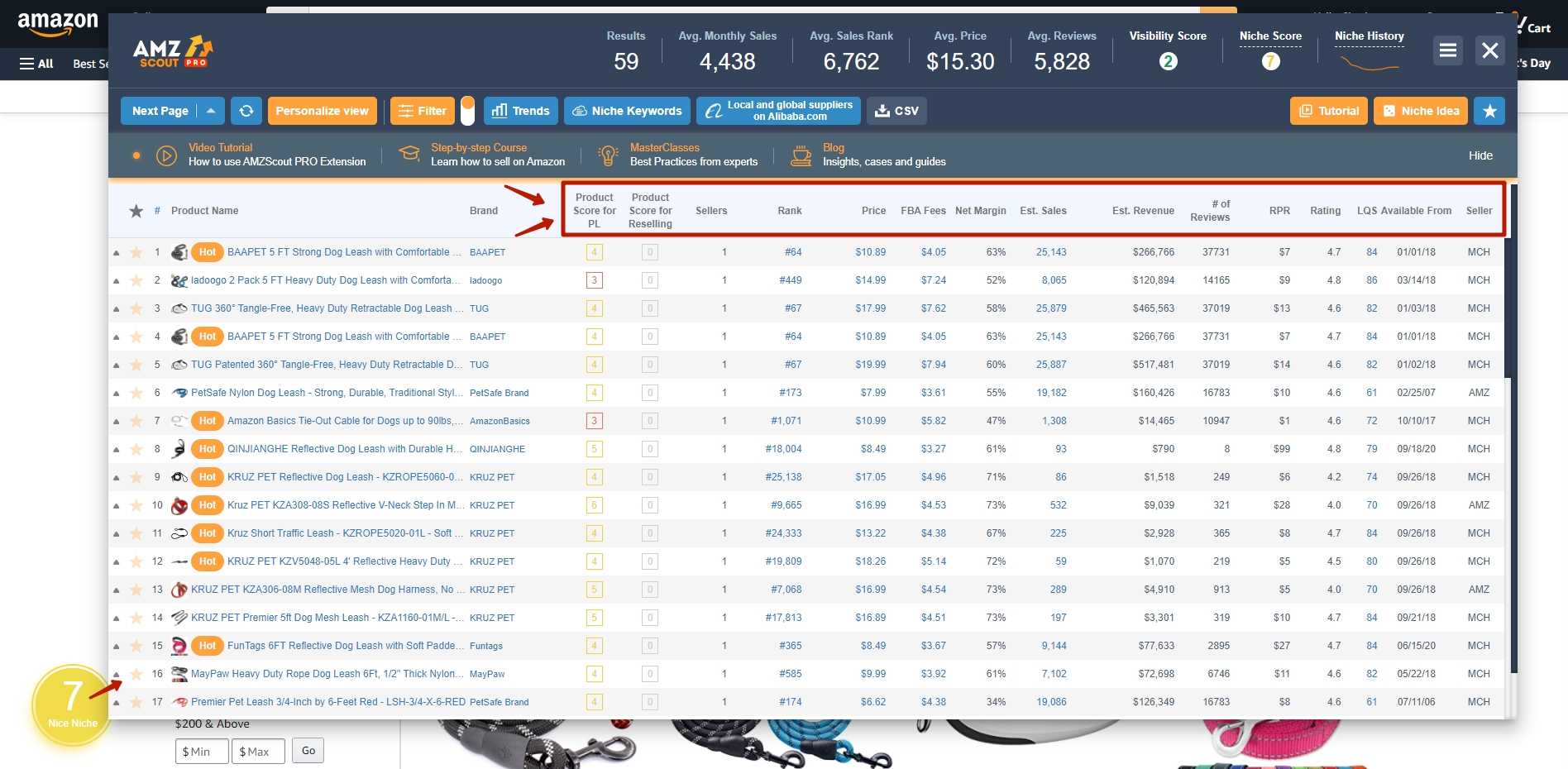The width and height of the screenshot is (1568, 769).
Task: Sort by Price column header
Action: point(873,211)
